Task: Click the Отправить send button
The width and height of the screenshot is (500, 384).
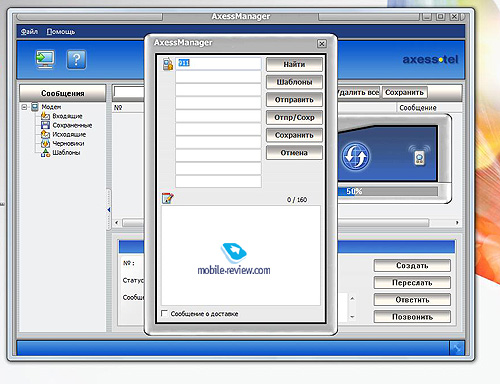Action: coord(294,100)
